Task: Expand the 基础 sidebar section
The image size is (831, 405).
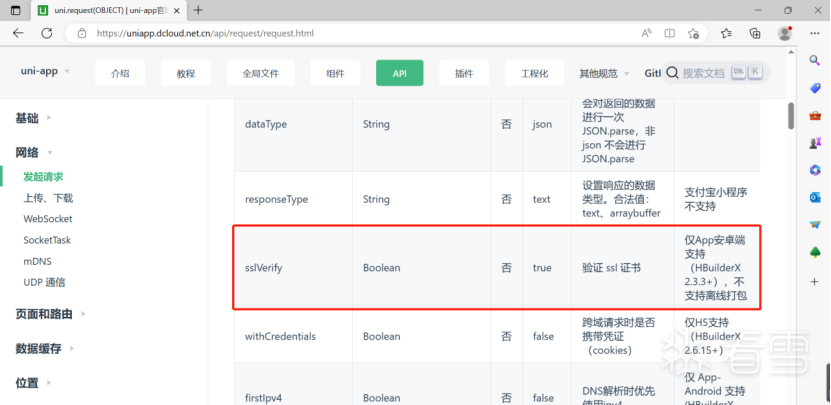Action: coord(49,118)
